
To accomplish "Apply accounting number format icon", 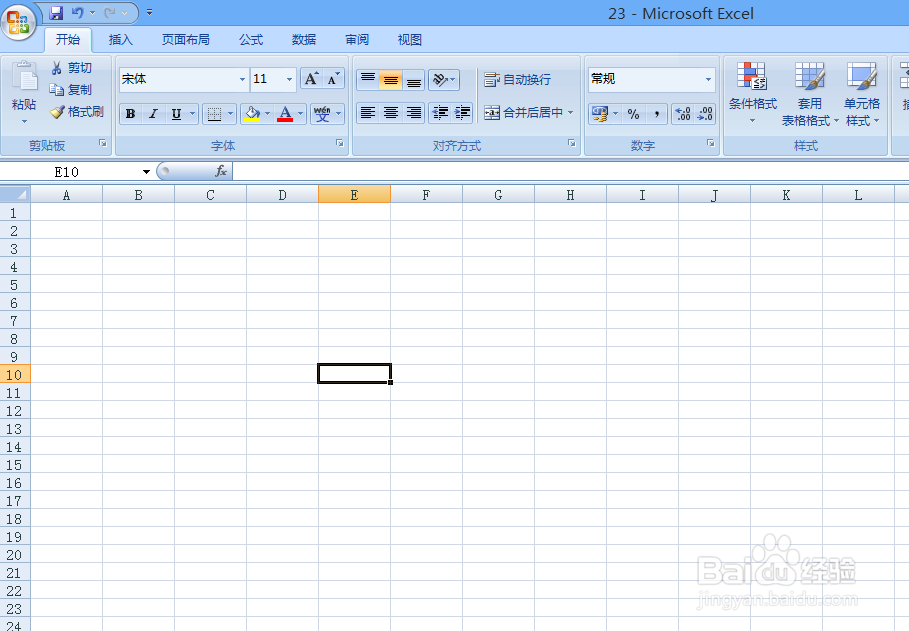I will click(600, 114).
